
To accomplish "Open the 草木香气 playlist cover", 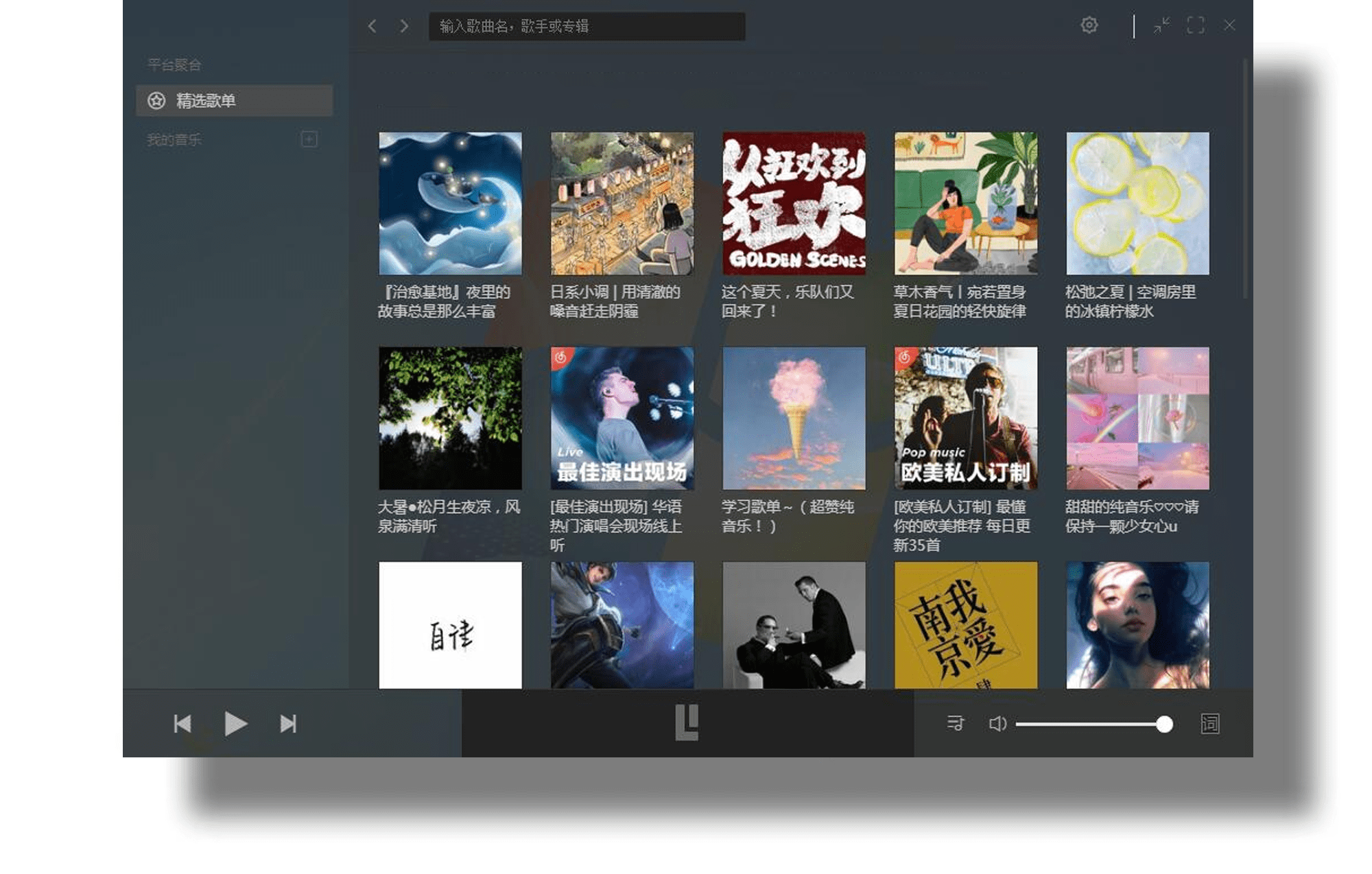I will pyautogui.click(x=966, y=204).
